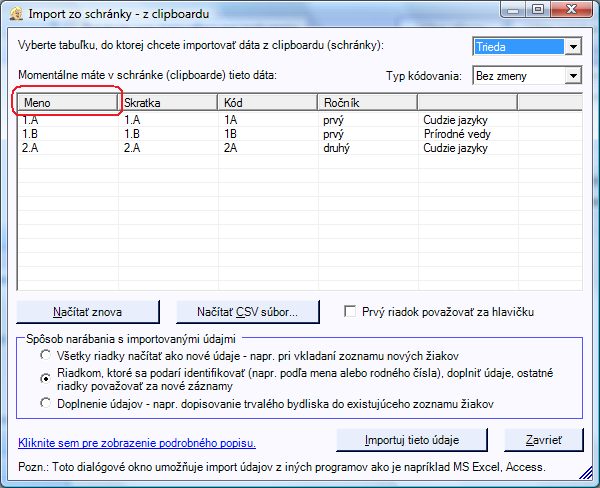Select the Riadkom, ktoré sa podarí identifikovať option
The height and width of the screenshot is (488, 600).
46,379
